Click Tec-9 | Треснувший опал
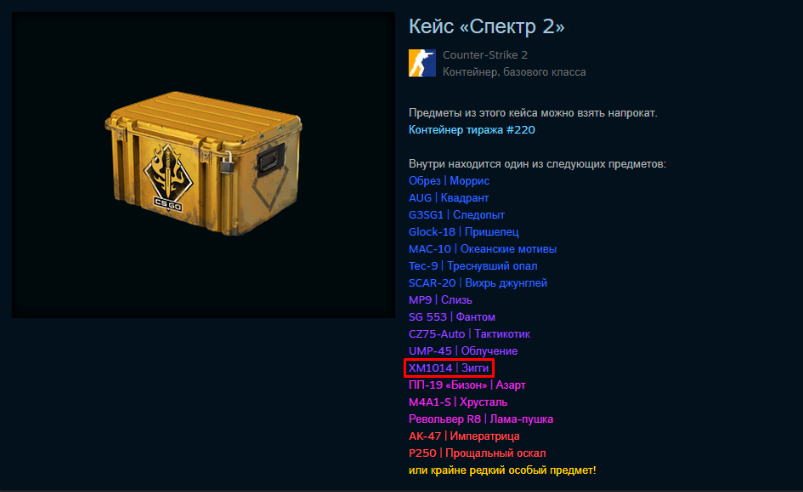 pos(473,266)
